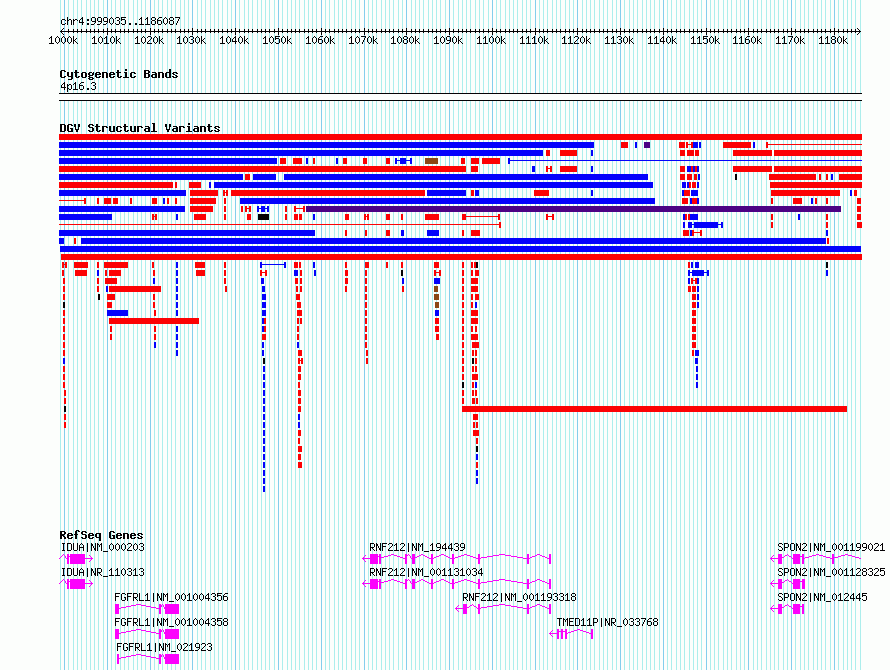Viewport: 890px width, 670px height.
Task: Open the RNF212|NM_001193318 gene label
Action: coord(519,597)
